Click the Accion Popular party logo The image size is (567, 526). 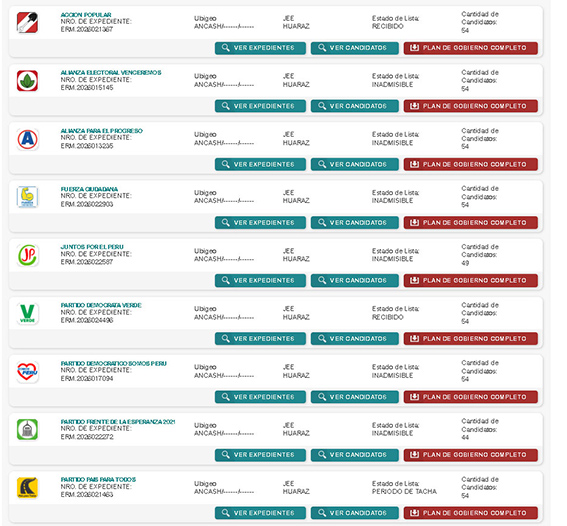point(27,22)
